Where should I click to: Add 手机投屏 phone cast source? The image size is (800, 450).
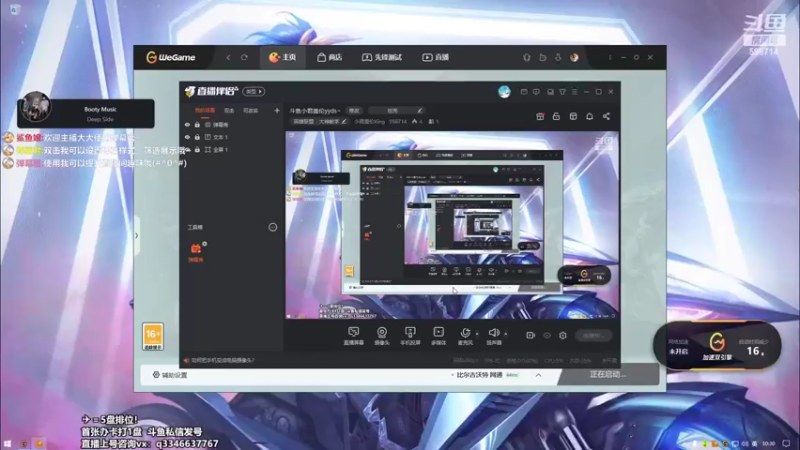tap(410, 336)
